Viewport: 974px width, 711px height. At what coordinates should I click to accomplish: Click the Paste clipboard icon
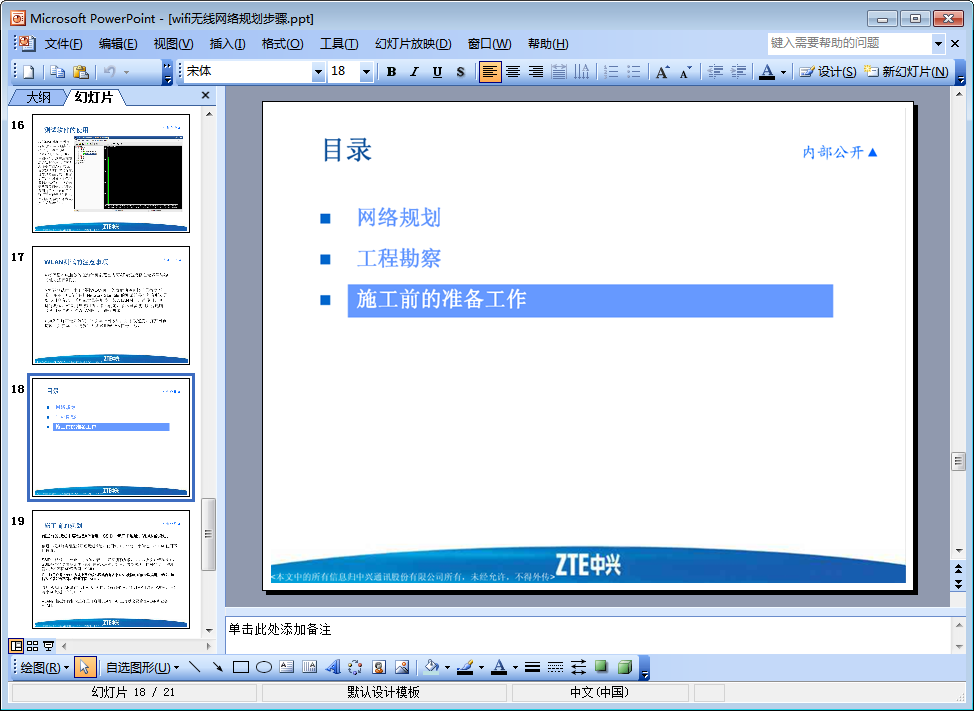coord(81,72)
